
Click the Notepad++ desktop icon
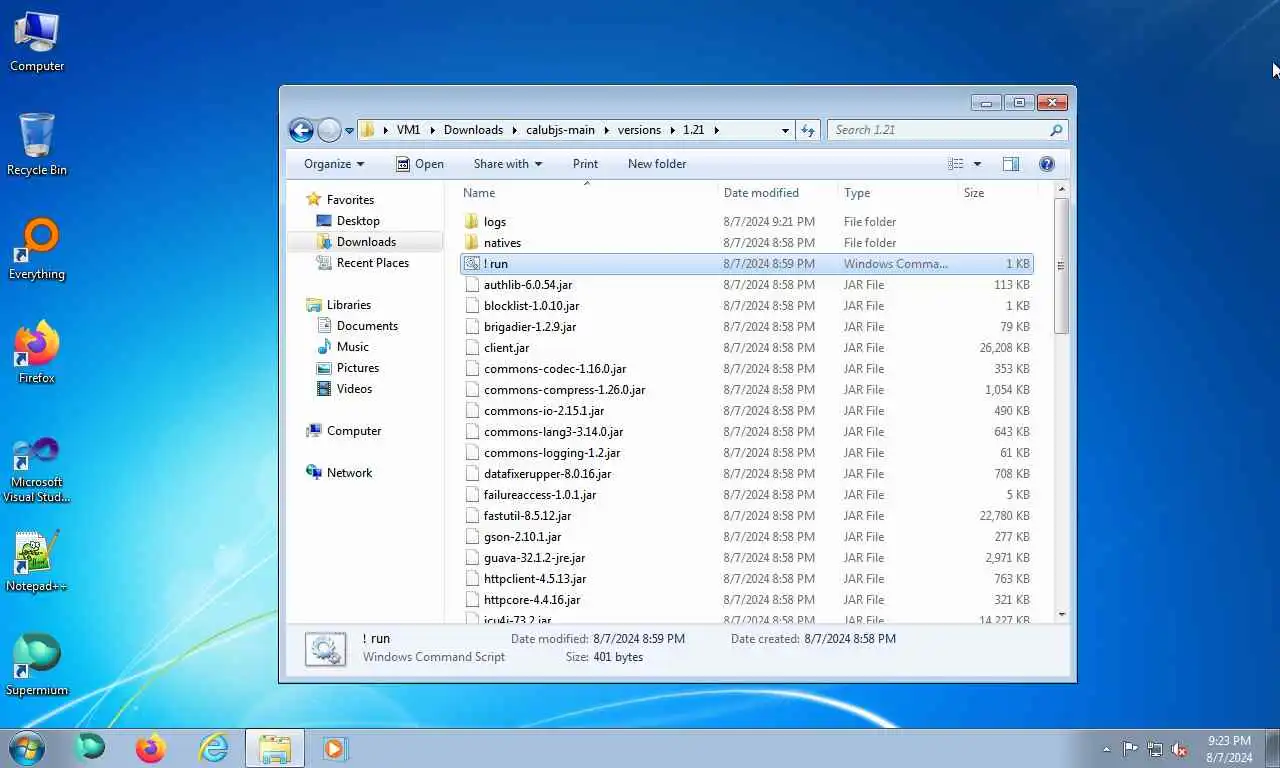[37, 561]
